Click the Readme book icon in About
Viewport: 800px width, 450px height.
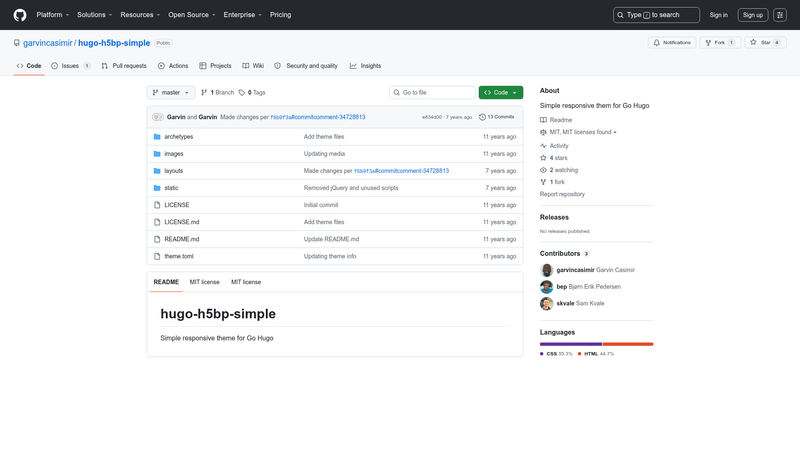coord(543,120)
